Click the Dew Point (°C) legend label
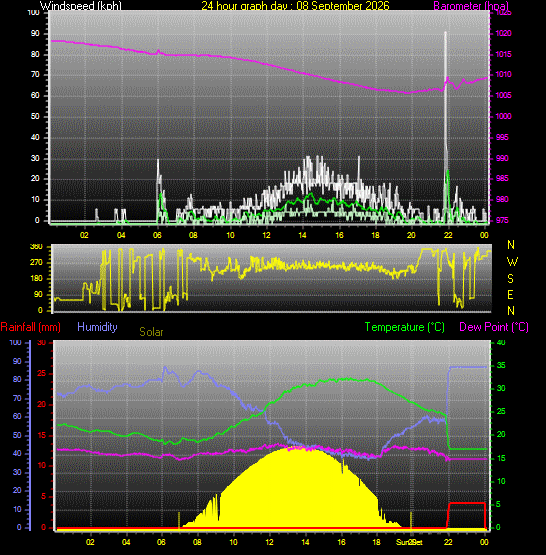The image size is (546, 555). [x=494, y=327]
